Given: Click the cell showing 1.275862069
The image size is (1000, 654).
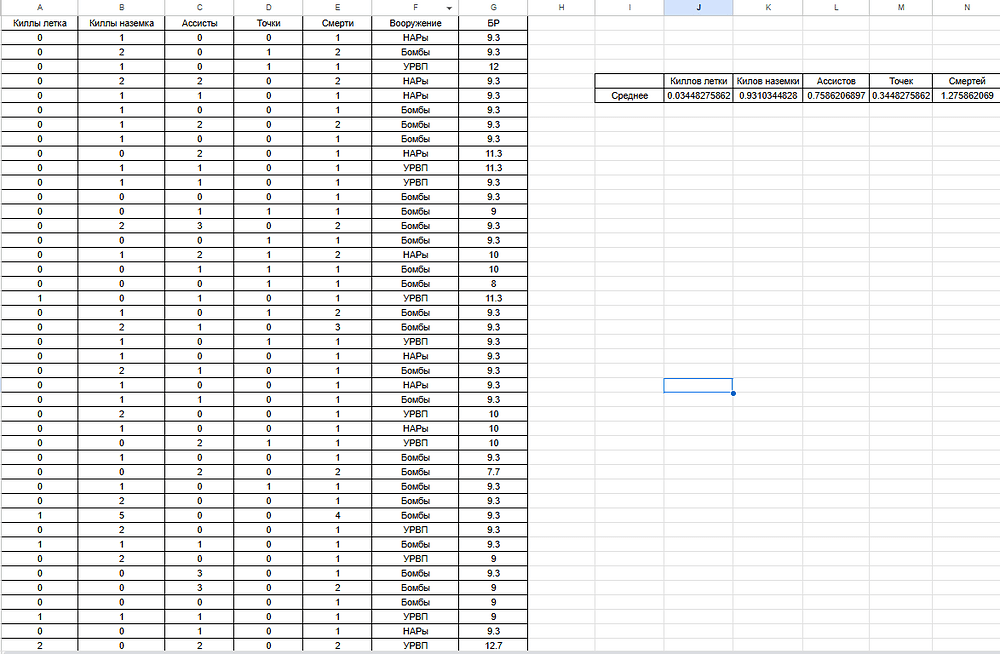Looking at the screenshot, I should [966, 96].
